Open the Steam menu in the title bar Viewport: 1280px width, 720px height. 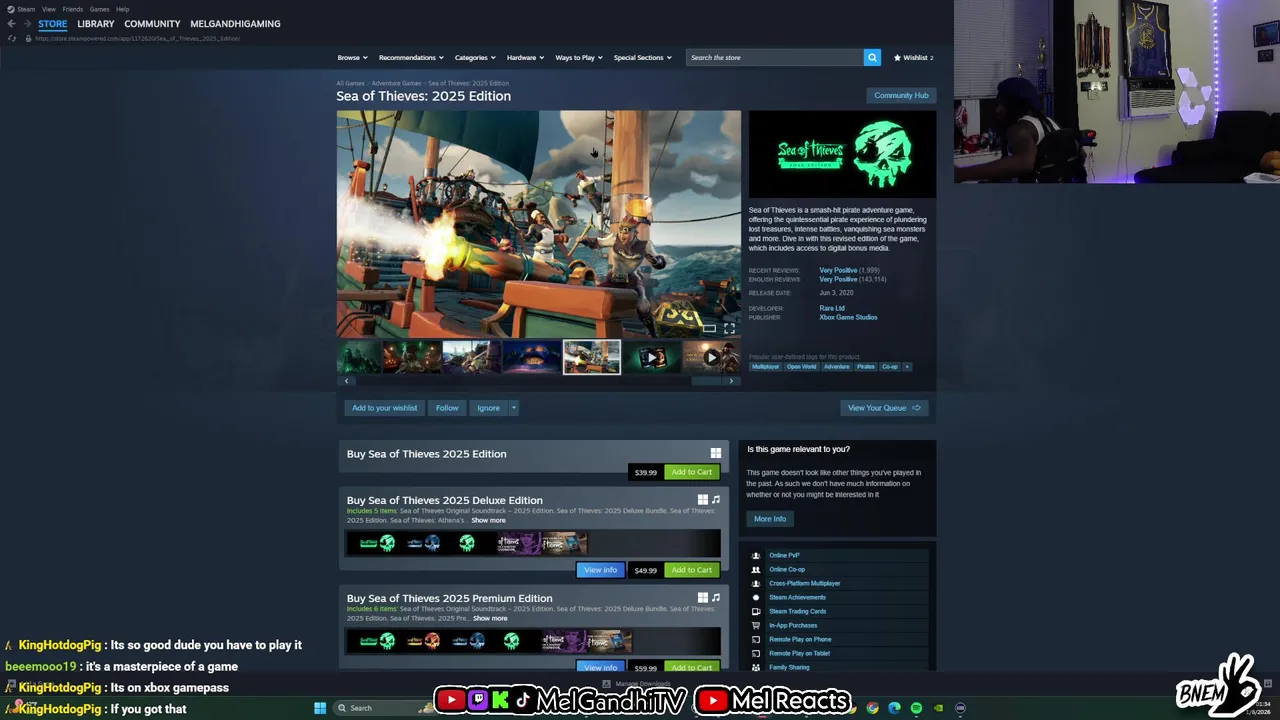tap(26, 9)
